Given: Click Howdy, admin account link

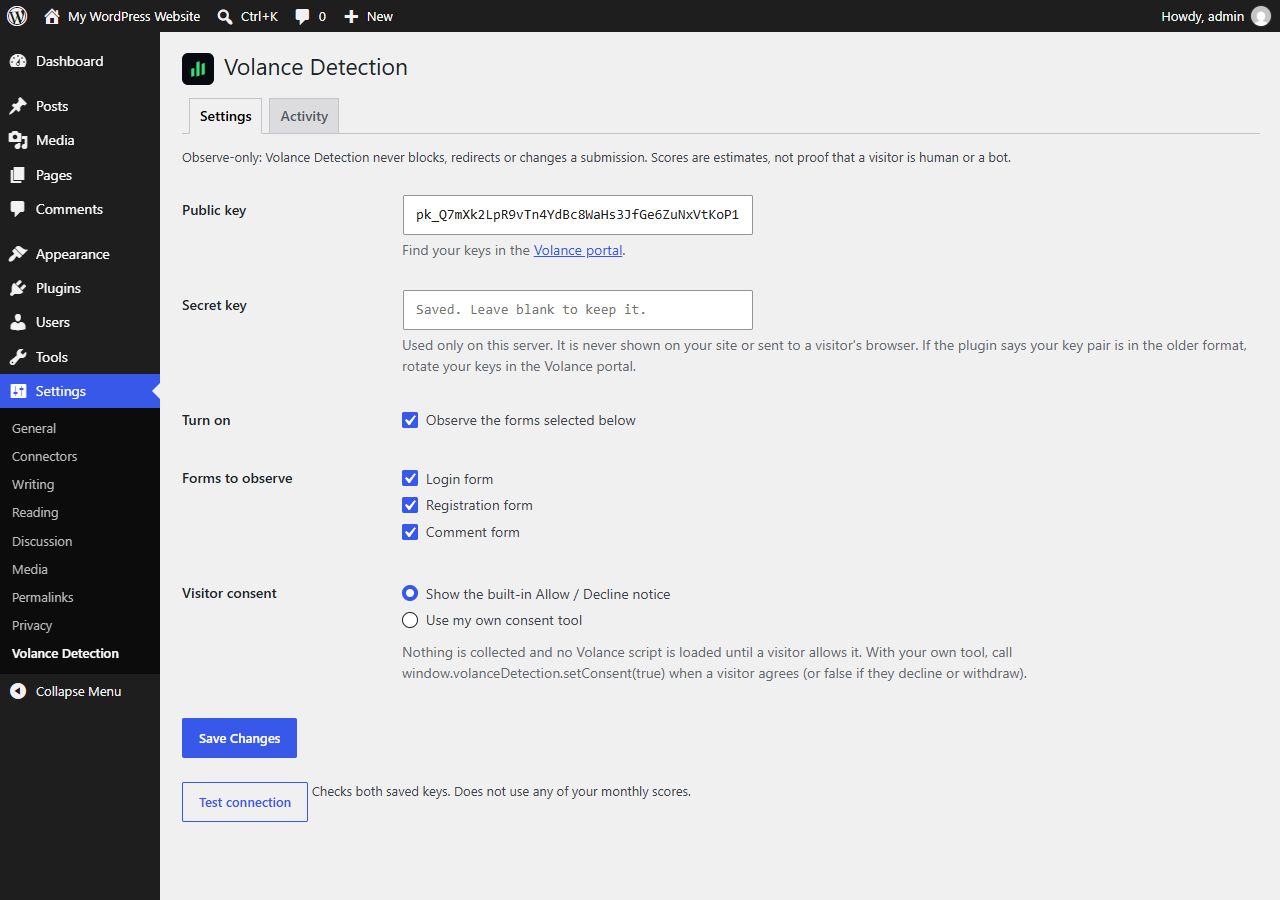Looking at the screenshot, I should pos(1216,16).
